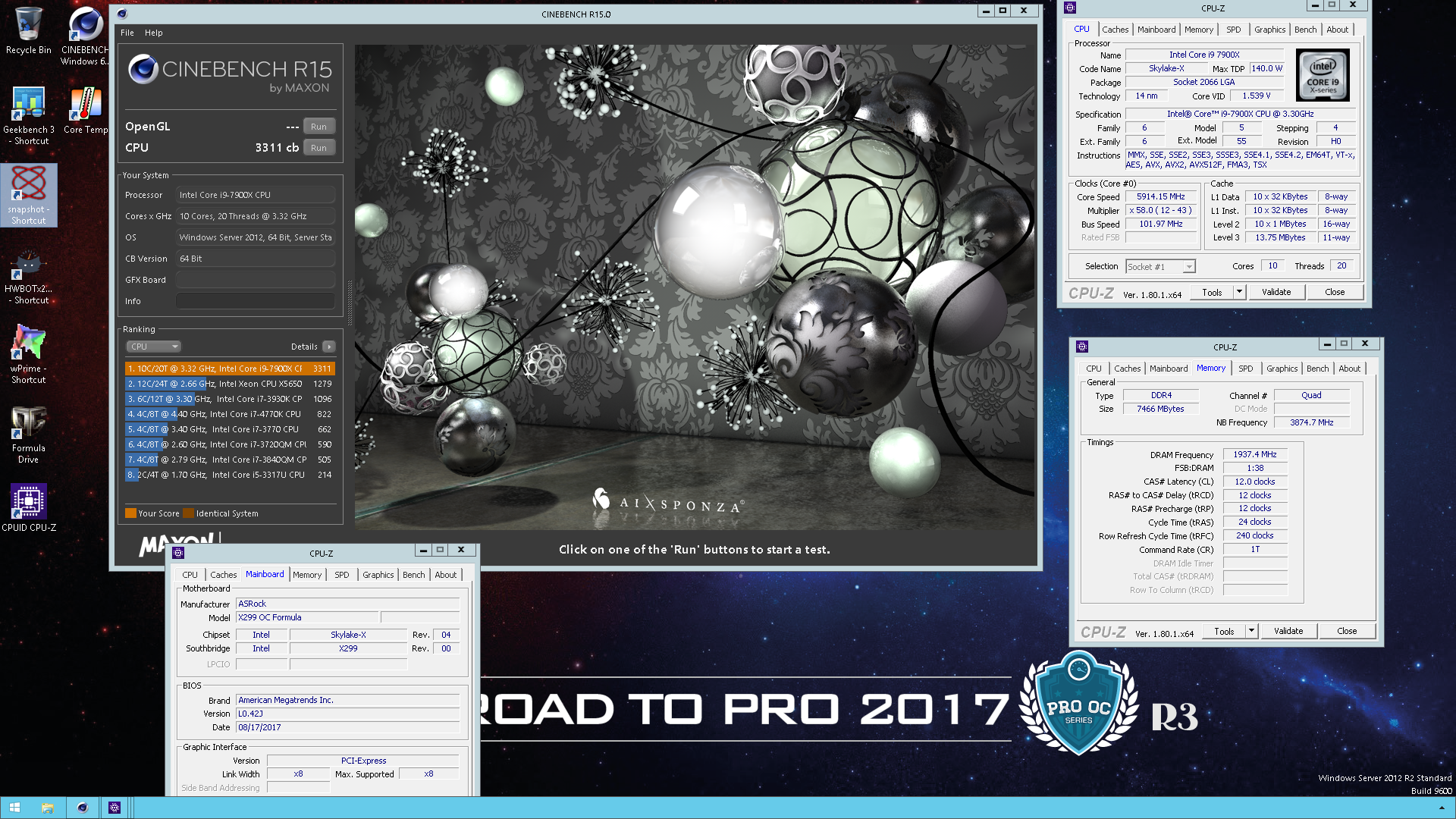Run the CPU benchmark
This screenshot has width=1456, height=819.
(318, 148)
